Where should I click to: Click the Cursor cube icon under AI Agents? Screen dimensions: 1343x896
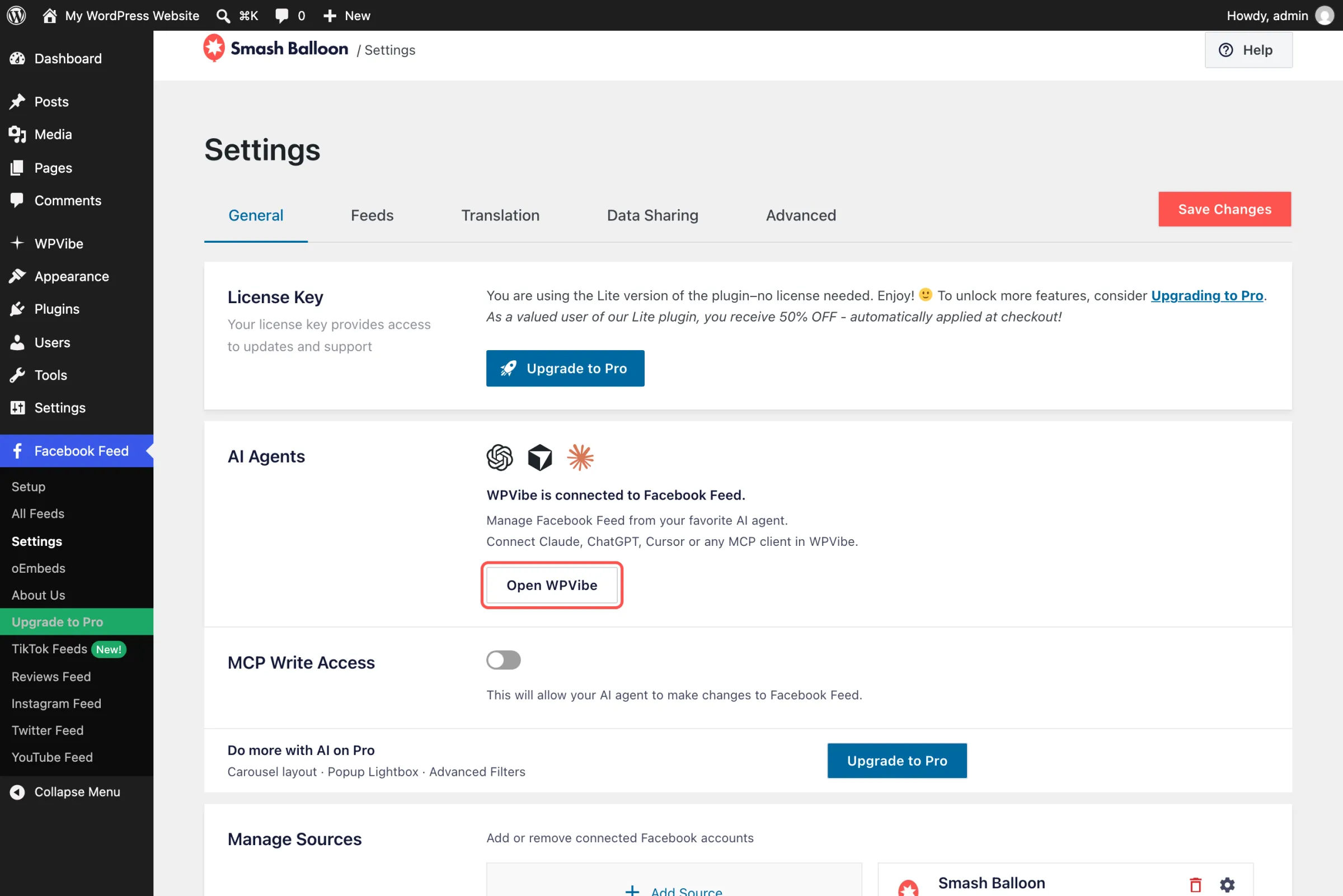pos(539,457)
